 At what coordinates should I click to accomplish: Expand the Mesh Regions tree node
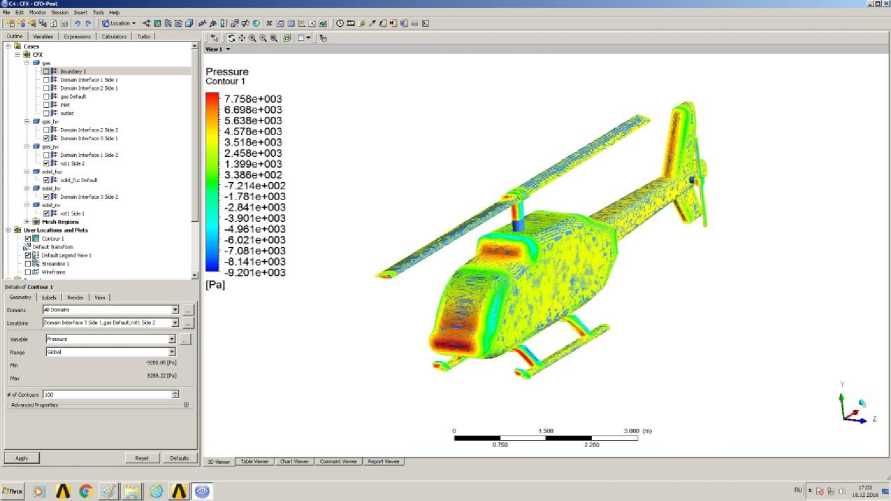[x=27, y=222]
